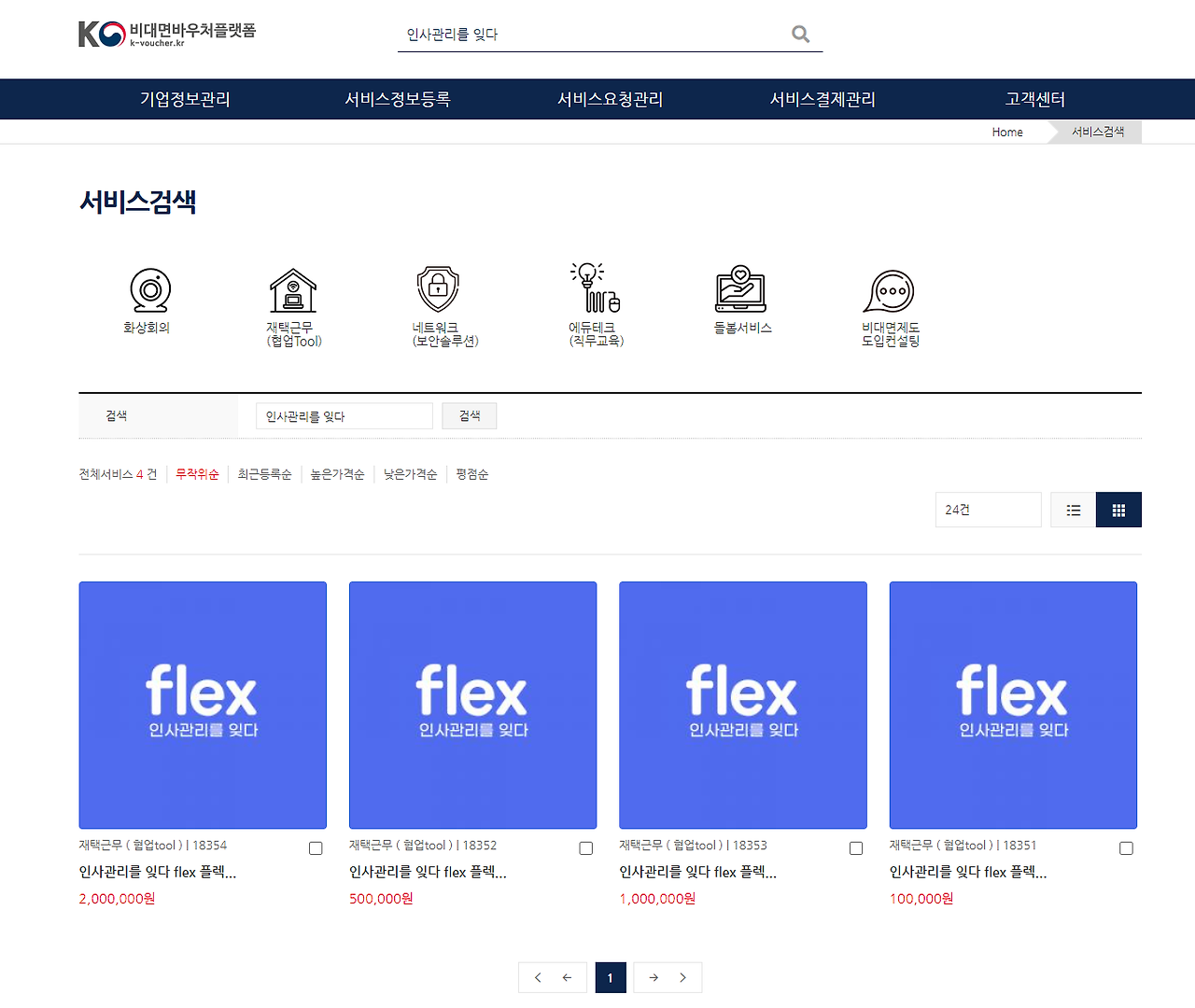Screen dimensions: 1195x1008
Task: Click the 전체서비스 4 건 count text
Action: (x=119, y=474)
